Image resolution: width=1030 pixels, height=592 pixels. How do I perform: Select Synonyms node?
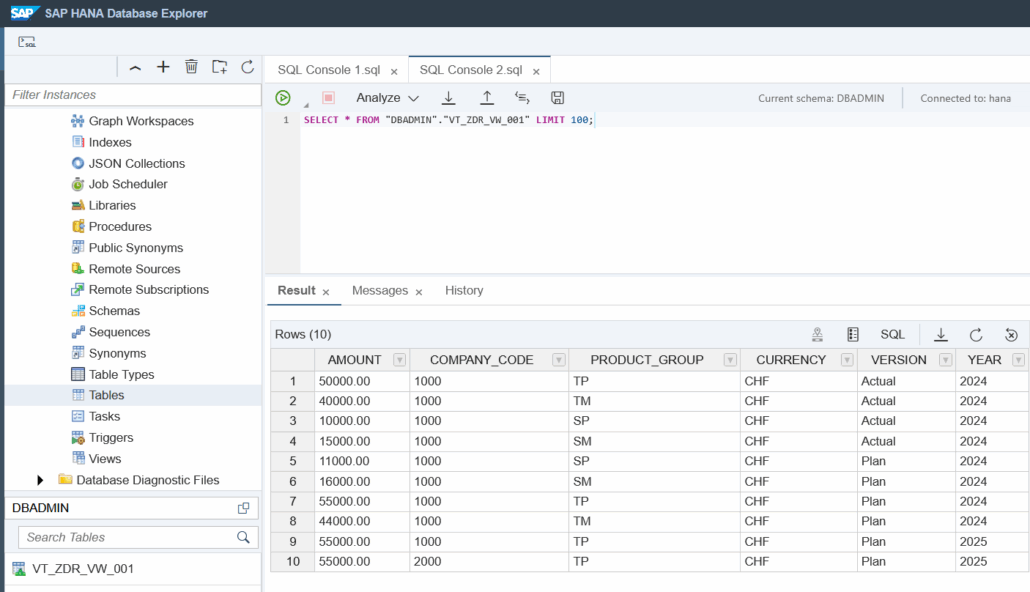point(118,353)
